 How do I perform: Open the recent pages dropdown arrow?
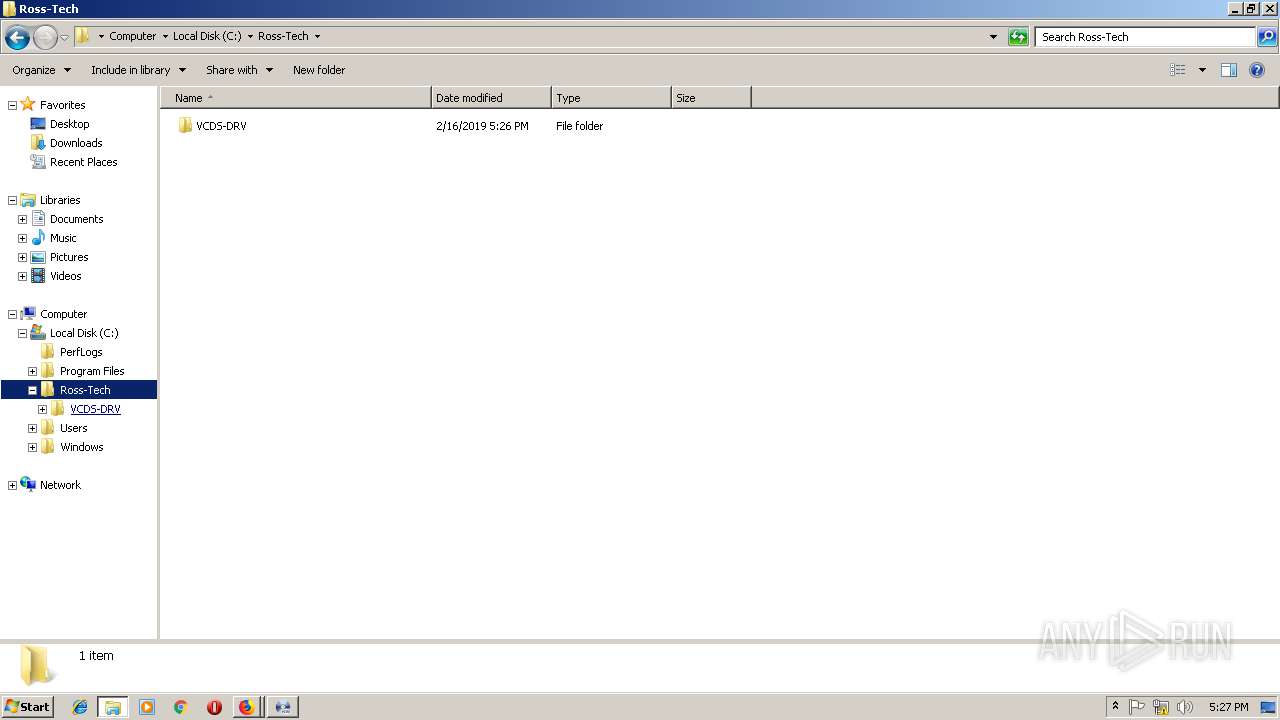click(64, 38)
